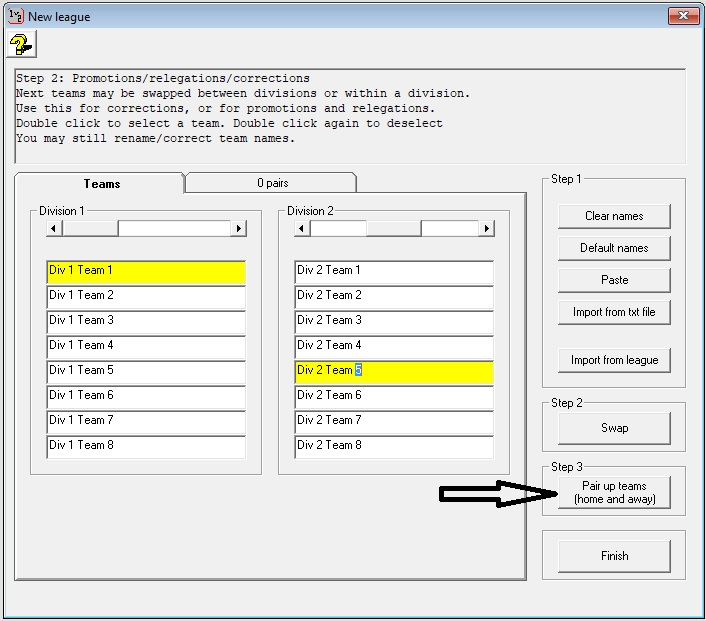Open Import from txt file

(x=614, y=312)
